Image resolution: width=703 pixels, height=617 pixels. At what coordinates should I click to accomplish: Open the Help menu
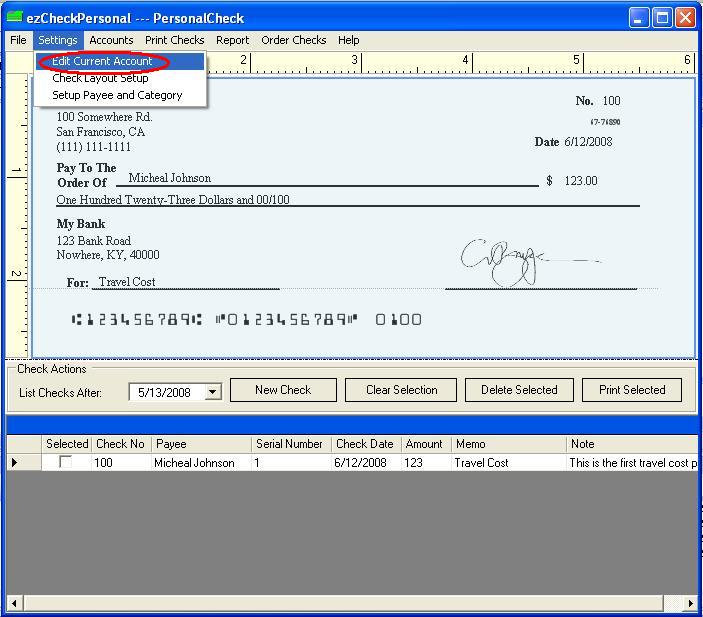pos(348,40)
